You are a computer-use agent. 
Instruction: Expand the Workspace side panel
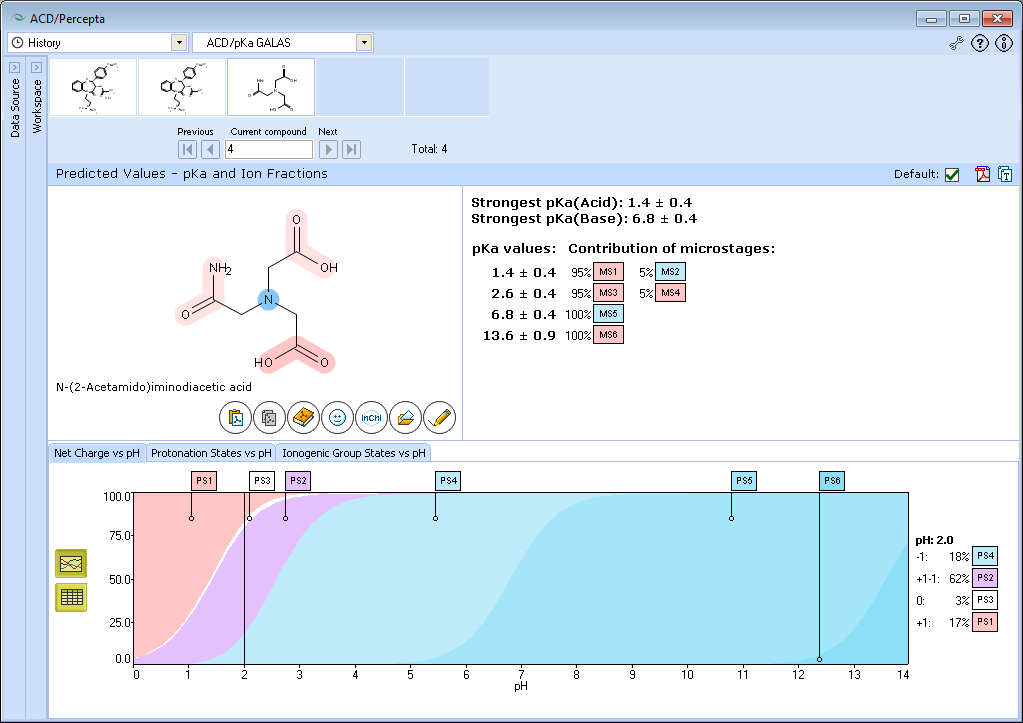pos(37,67)
